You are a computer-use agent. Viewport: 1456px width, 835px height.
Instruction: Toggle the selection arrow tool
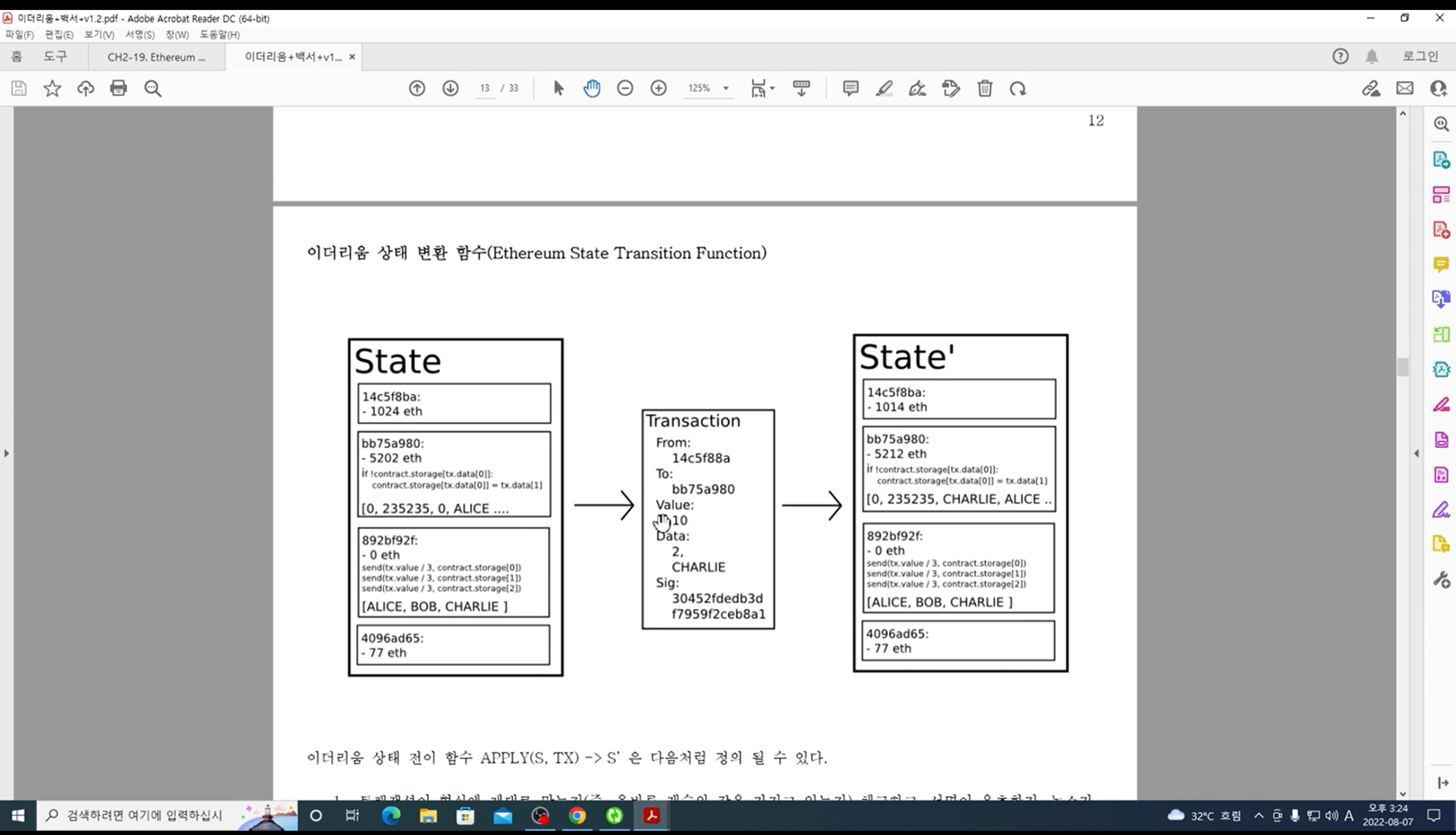[558, 88]
